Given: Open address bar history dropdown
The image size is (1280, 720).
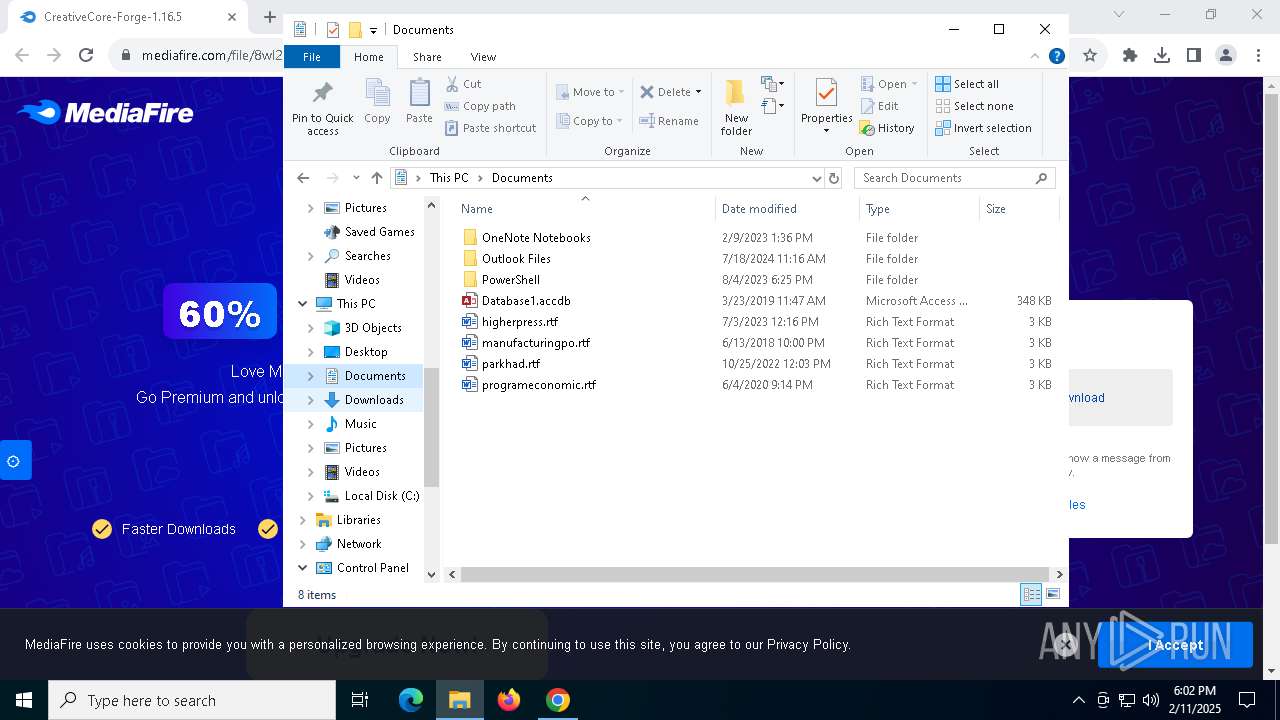Looking at the screenshot, I should click(816, 178).
